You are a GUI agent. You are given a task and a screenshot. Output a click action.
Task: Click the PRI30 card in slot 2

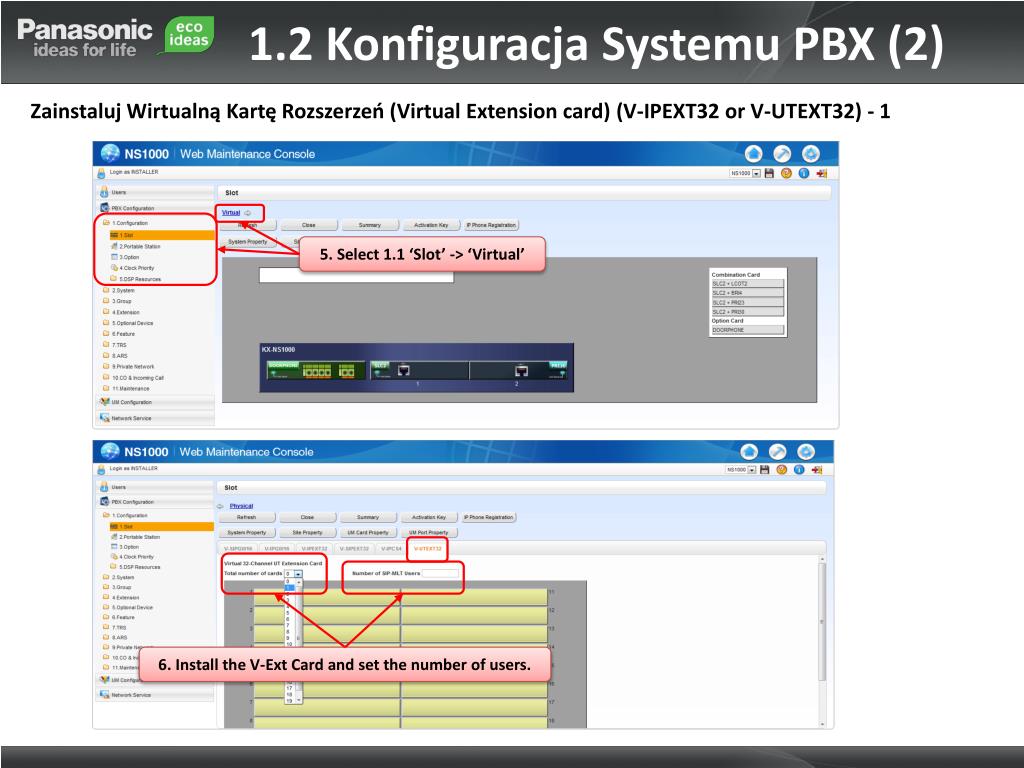pyautogui.click(x=519, y=370)
